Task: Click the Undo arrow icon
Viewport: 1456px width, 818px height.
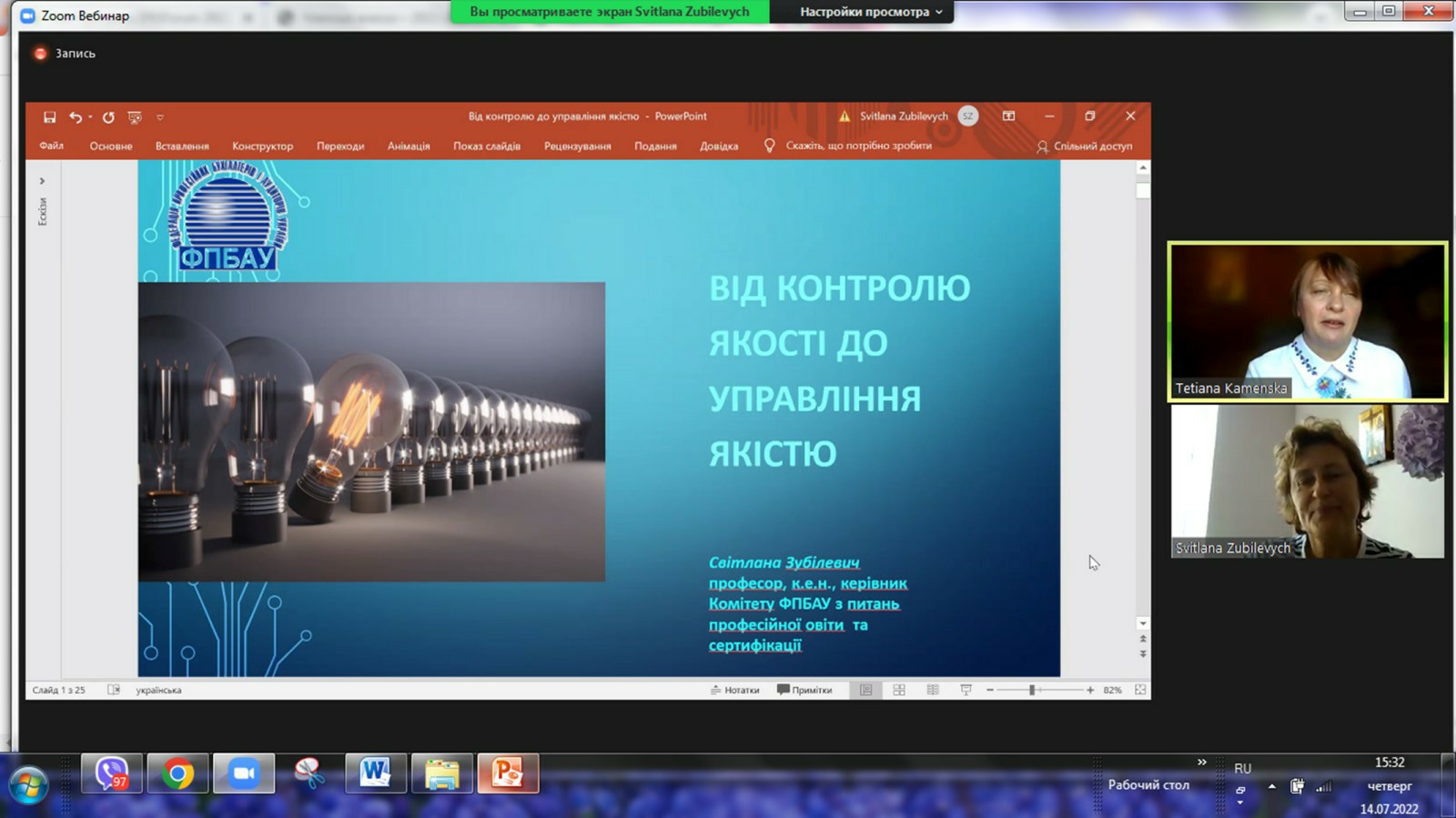Action: [76, 117]
